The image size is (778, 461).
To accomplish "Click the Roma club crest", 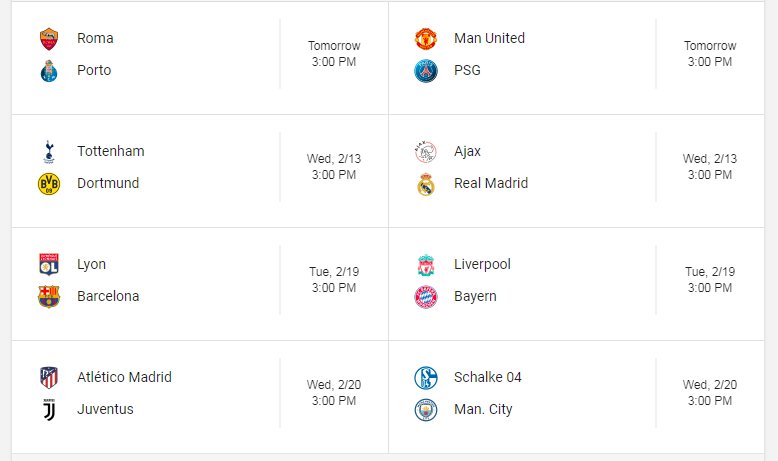I will point(49,39).
